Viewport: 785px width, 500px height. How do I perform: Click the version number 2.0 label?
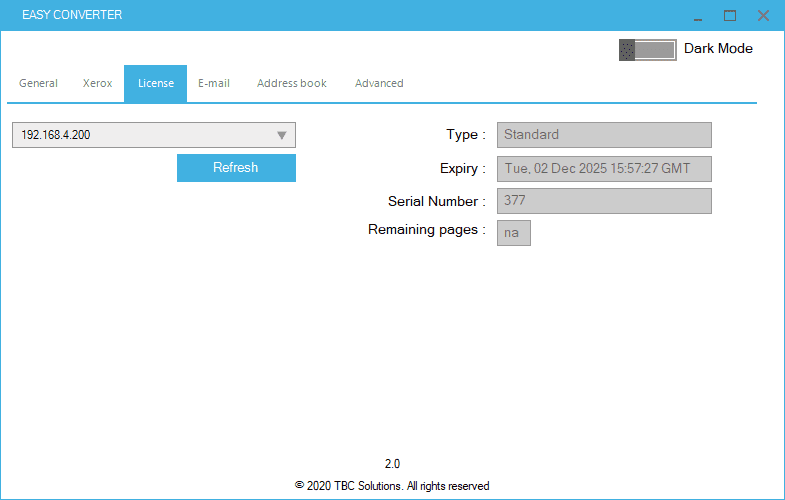click(392, 464)
